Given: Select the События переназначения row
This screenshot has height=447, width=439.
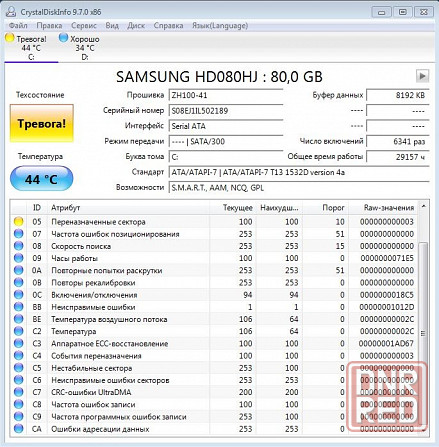Looking at the screenshot, I should [214, 356].
